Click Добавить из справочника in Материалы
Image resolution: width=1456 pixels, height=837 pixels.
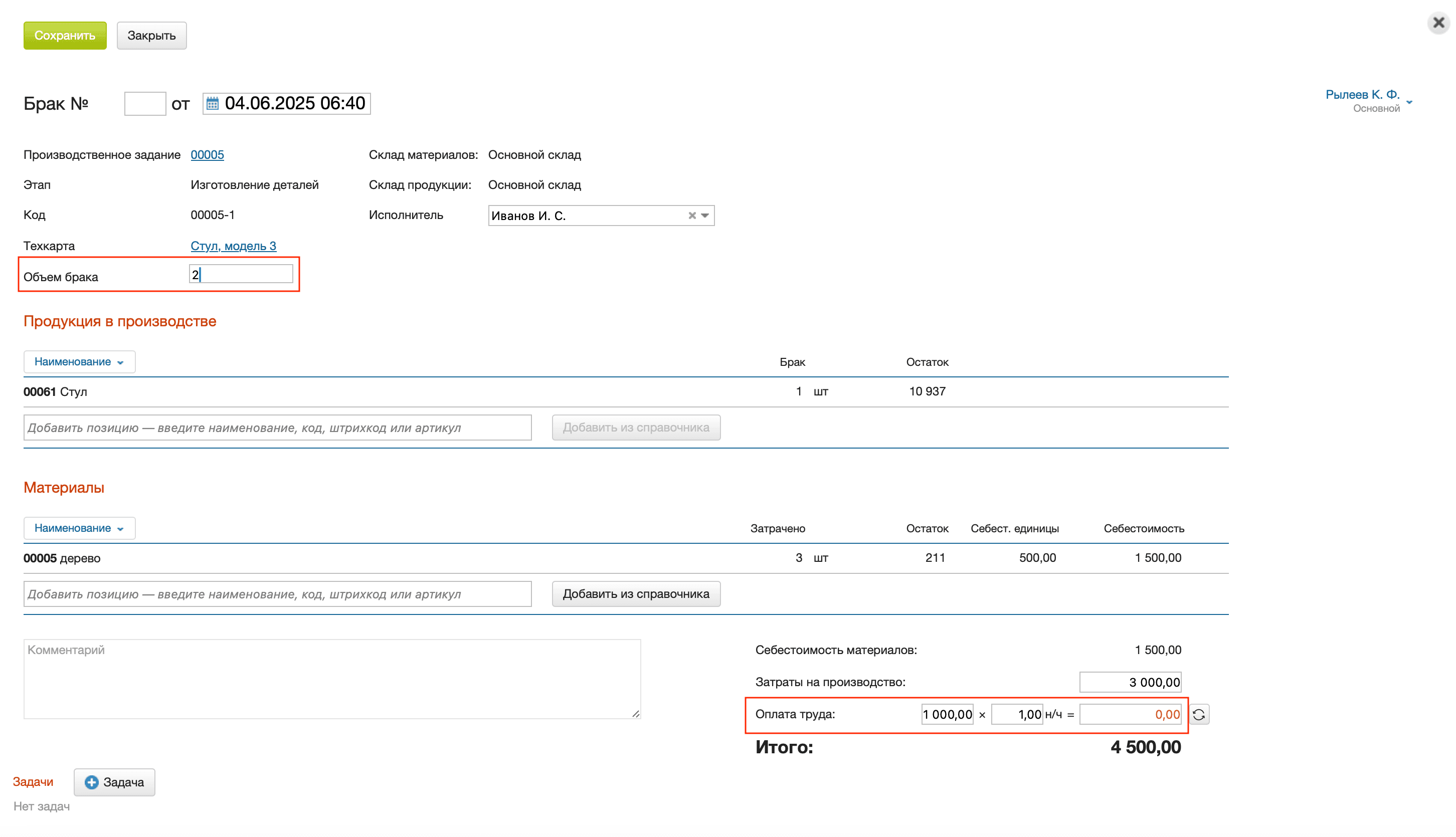tap(635, 594)
